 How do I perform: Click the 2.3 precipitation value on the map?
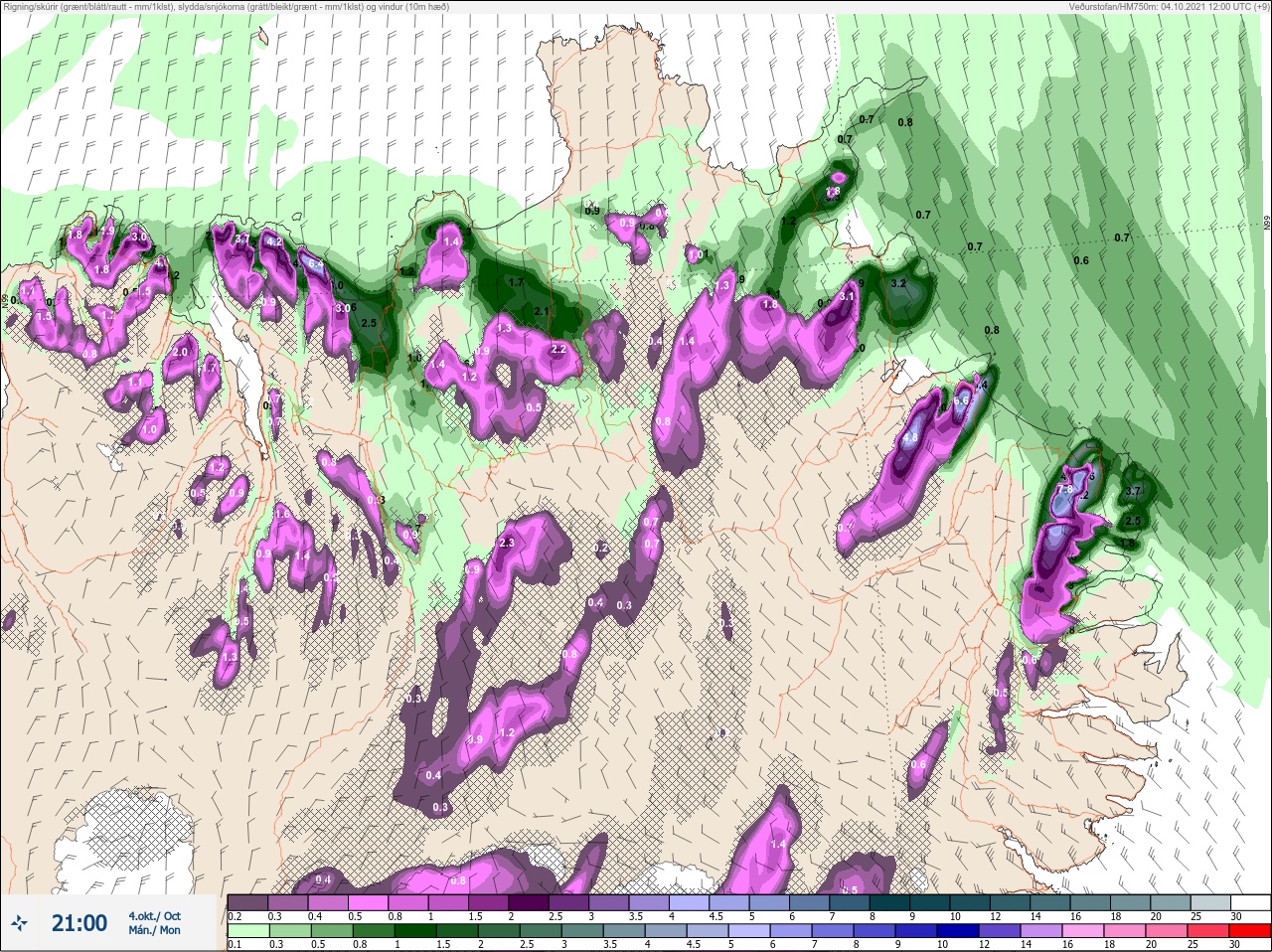pos(507,543)
